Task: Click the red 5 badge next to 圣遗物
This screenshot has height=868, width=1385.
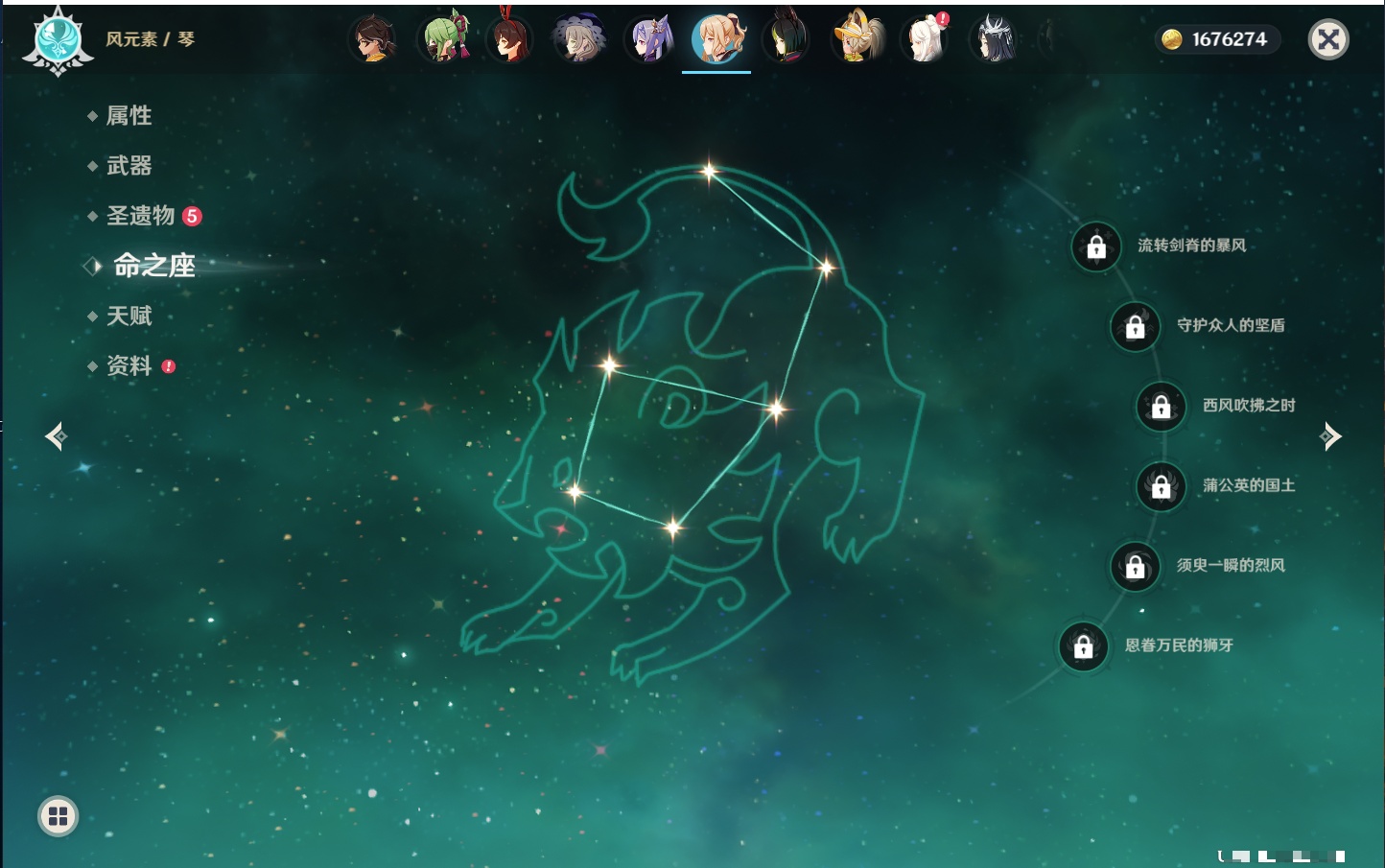Action: [x=192, y=216]
